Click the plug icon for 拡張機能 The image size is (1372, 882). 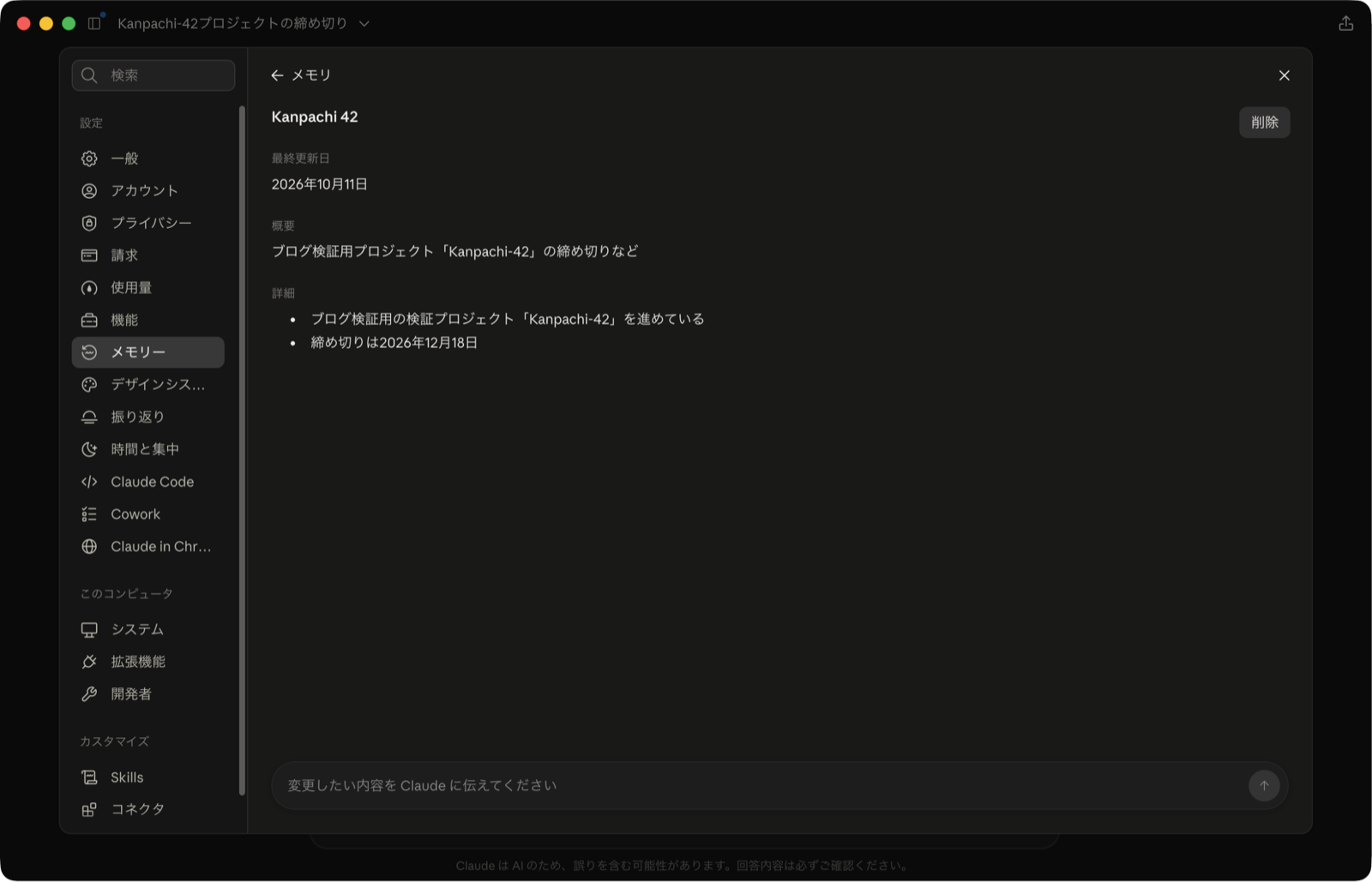(89, 662)
